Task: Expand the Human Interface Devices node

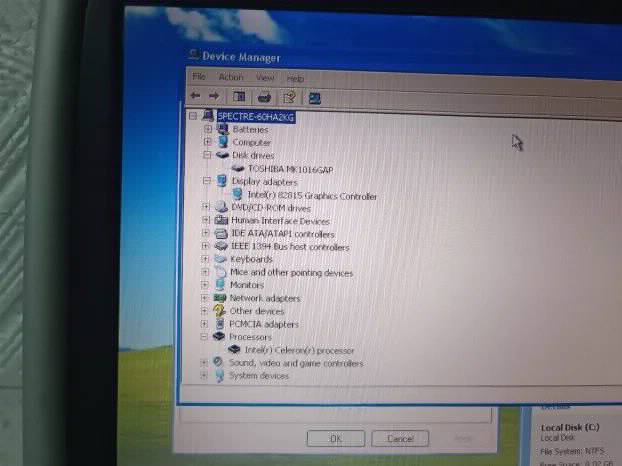Action: 205,220
